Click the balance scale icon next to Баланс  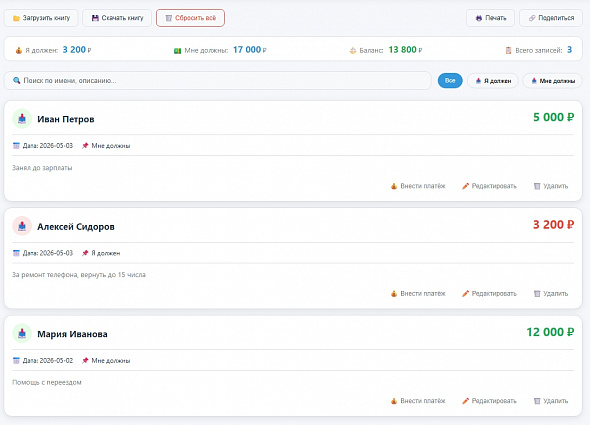point(353,50)
